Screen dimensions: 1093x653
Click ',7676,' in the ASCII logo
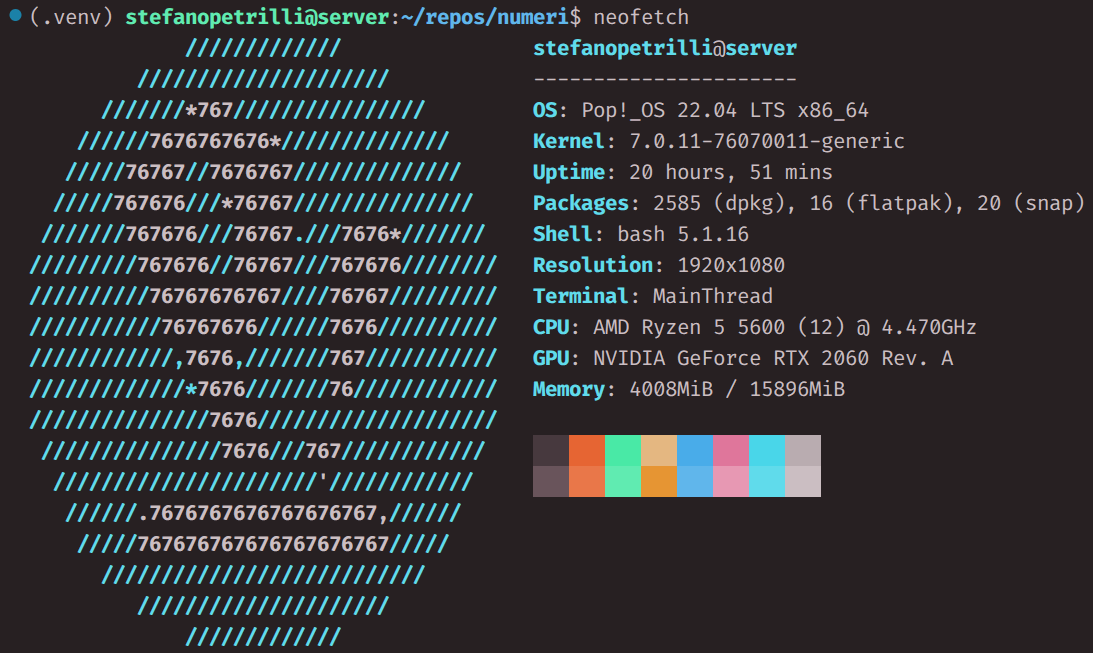click(x=208, y=358)
